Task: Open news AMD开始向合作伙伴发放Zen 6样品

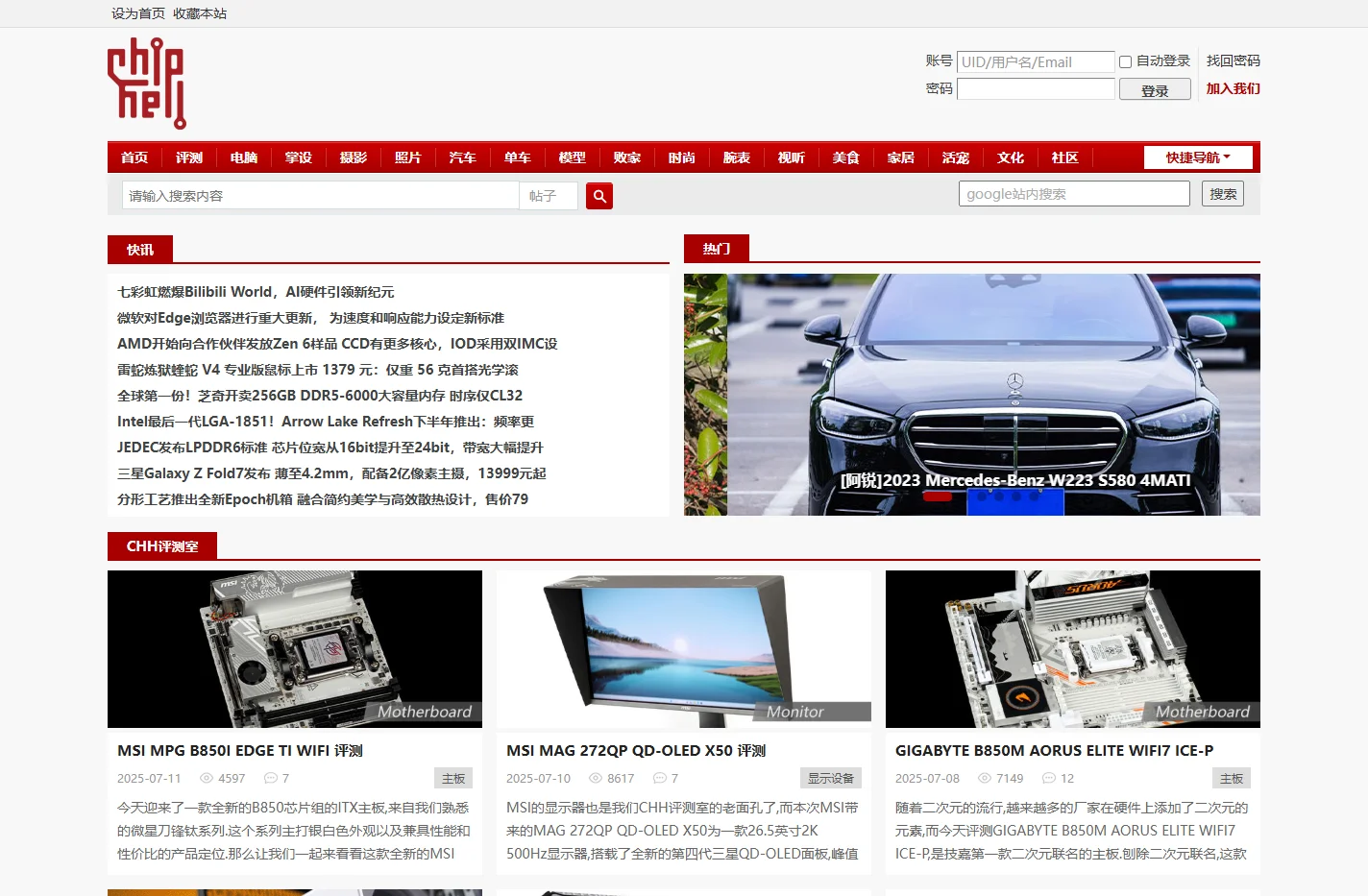Action: point(337,344)
